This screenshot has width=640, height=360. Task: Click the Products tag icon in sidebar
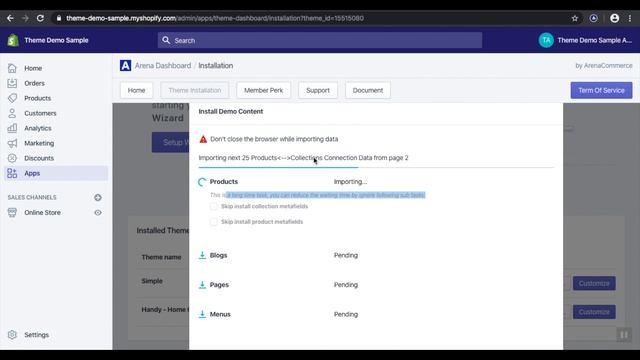[x=12, y=98]
